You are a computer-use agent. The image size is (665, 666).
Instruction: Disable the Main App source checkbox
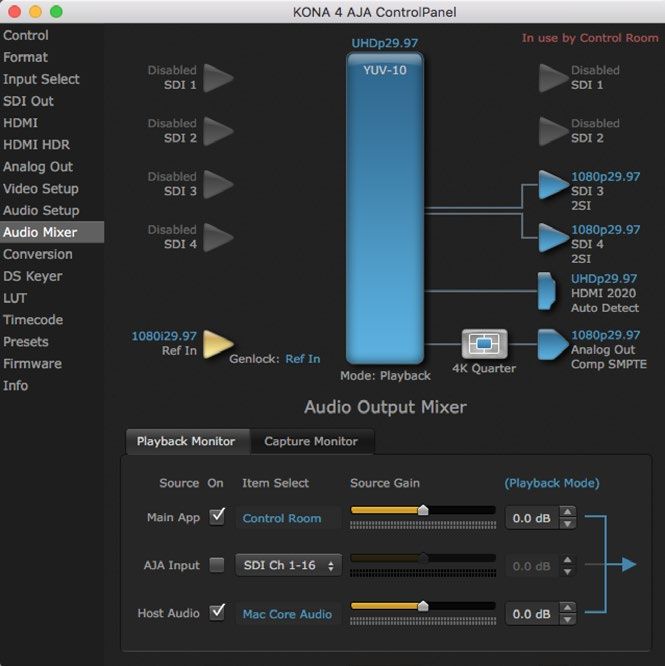217,517
